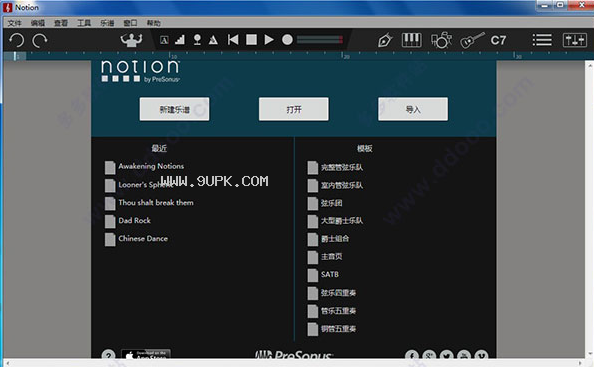Open the pen nib entry palette icon
The width and height of the screenshot is (594, 367).
click(385, 40)
